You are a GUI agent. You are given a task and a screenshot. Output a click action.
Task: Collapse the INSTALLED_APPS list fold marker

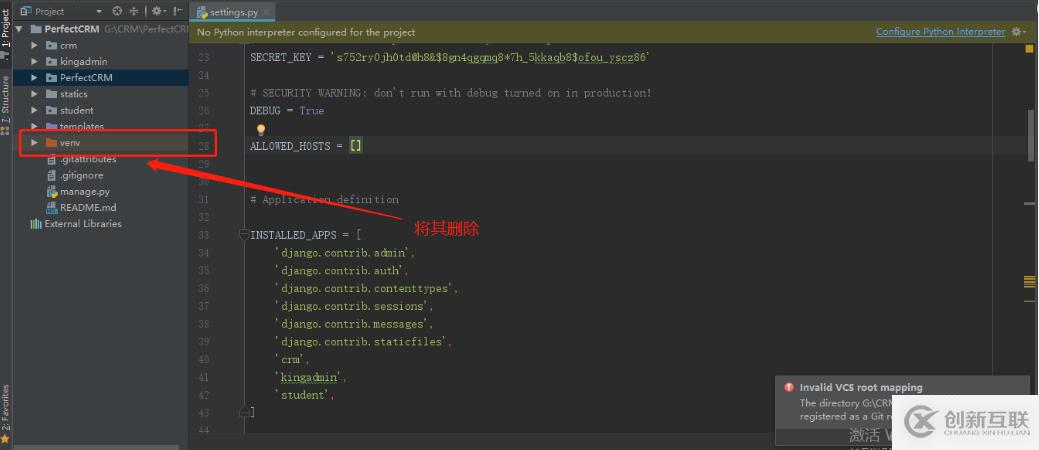(x=244, y=235)
